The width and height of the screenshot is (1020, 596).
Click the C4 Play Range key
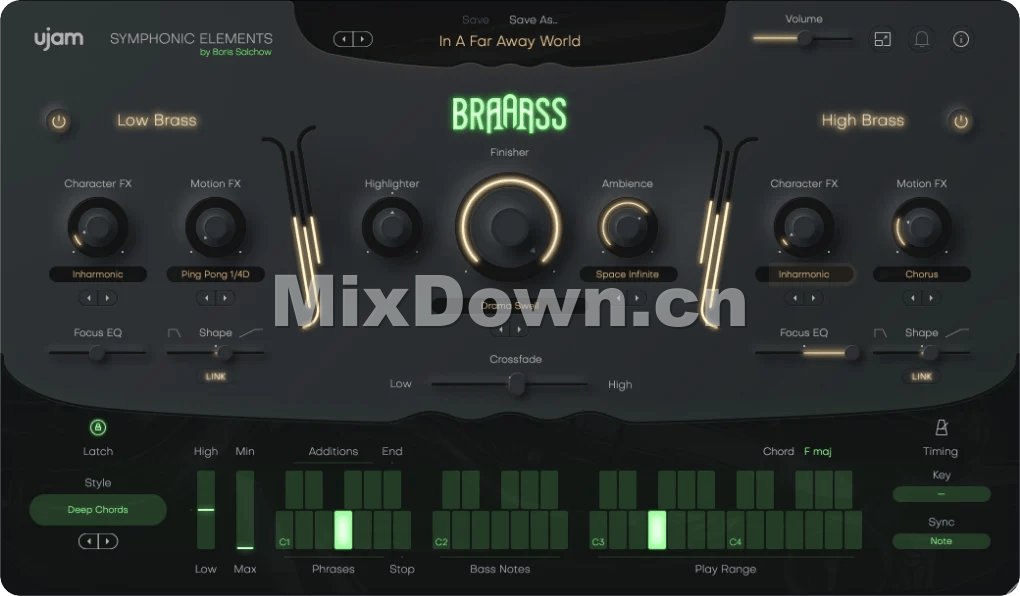(x=735, y=530)
